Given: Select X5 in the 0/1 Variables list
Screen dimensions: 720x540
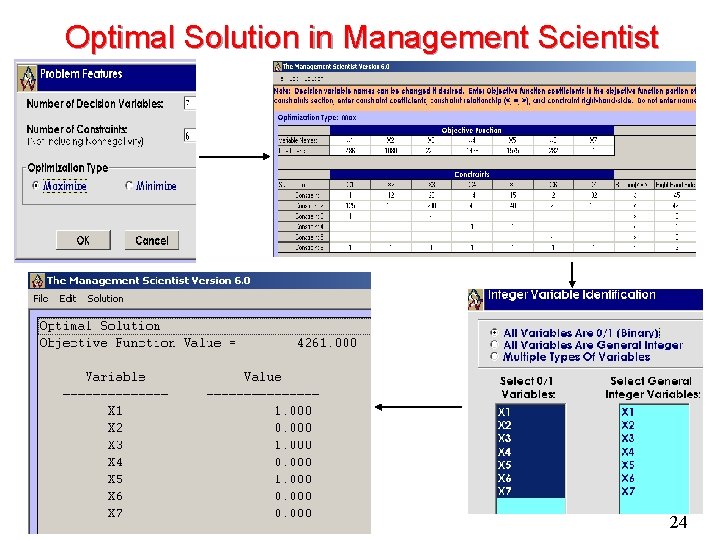Looking at the screenshot, I should (x=530, y=465).
